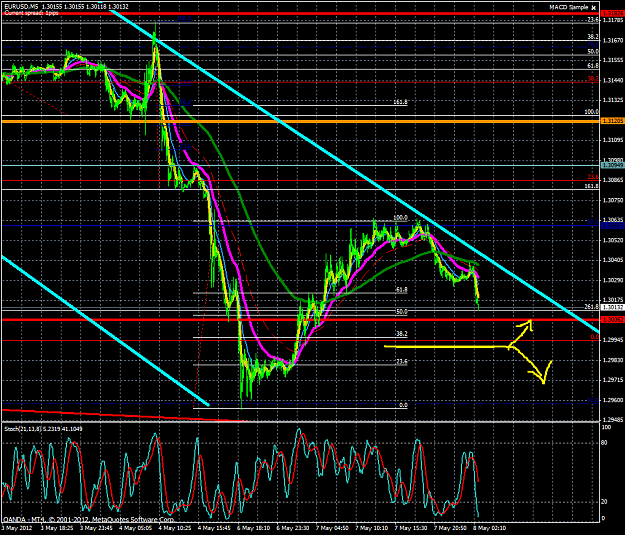Click the 7 May 10:10 time label

point(371,528)
